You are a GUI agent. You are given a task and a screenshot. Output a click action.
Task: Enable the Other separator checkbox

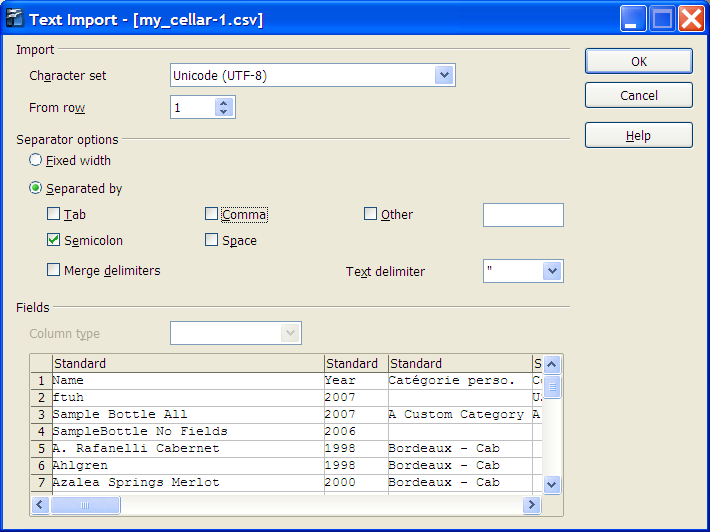[x=370, y=214]
